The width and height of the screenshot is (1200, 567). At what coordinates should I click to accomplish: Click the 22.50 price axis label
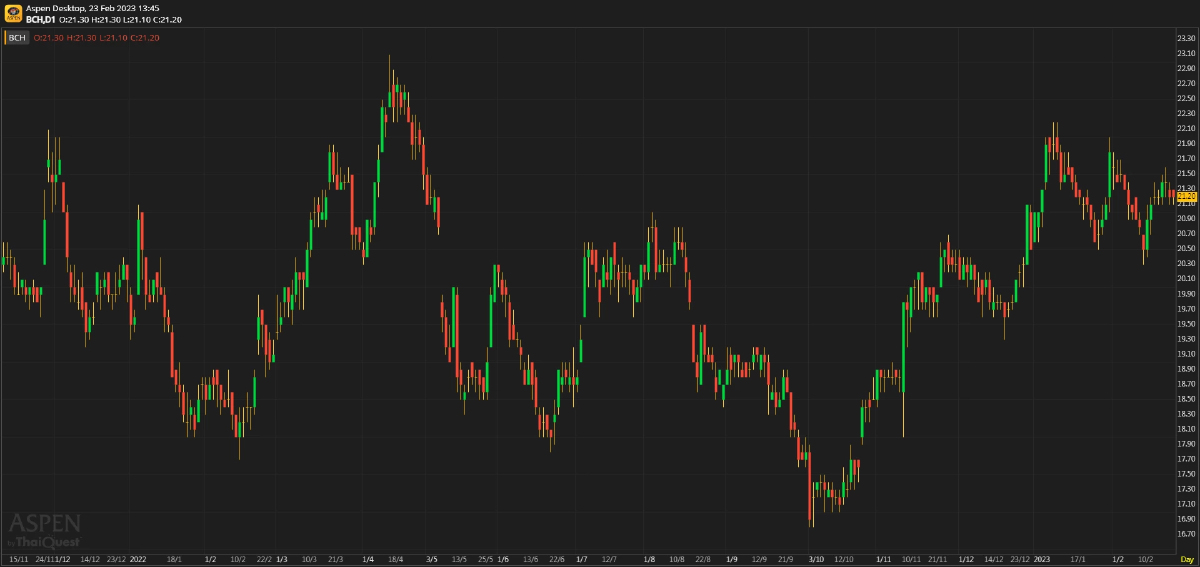click(1187, 98)
